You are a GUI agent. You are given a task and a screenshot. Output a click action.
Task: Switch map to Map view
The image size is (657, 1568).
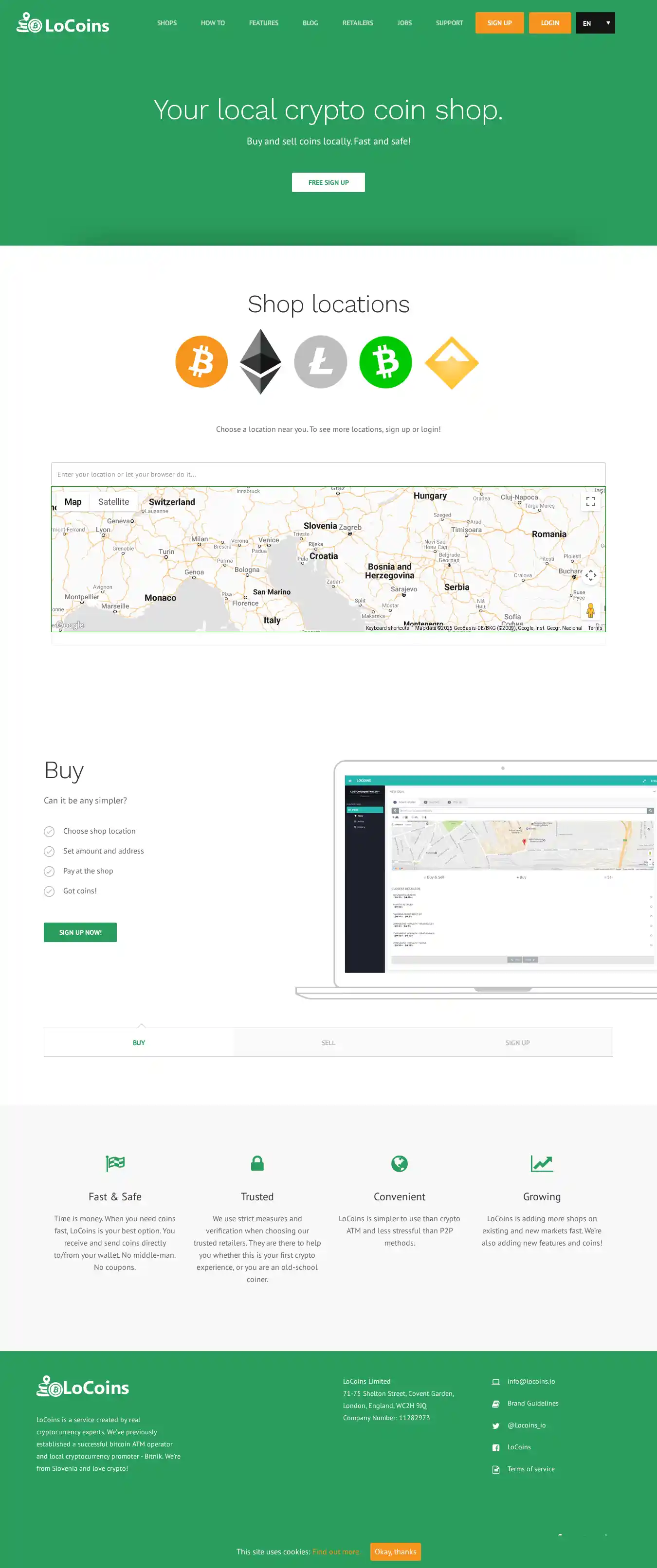[73, 501]
